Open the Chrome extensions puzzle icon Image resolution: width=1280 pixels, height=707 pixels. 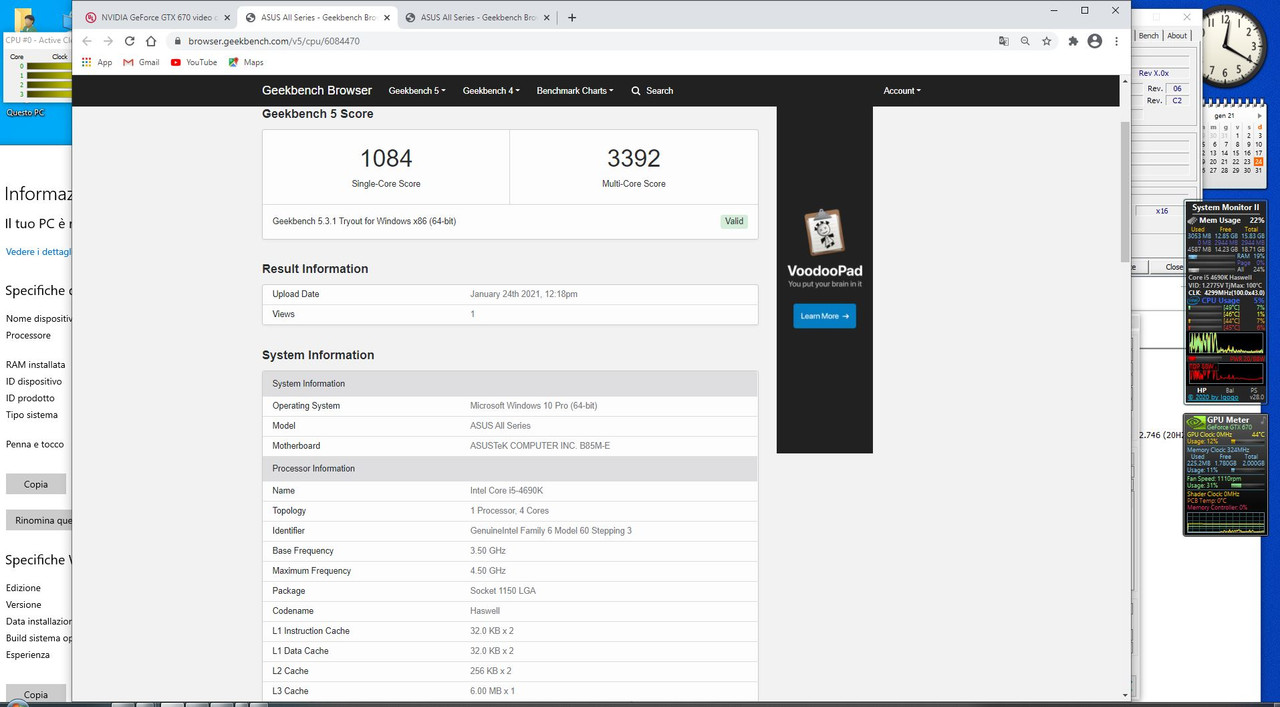click(x=1073, y=41)
